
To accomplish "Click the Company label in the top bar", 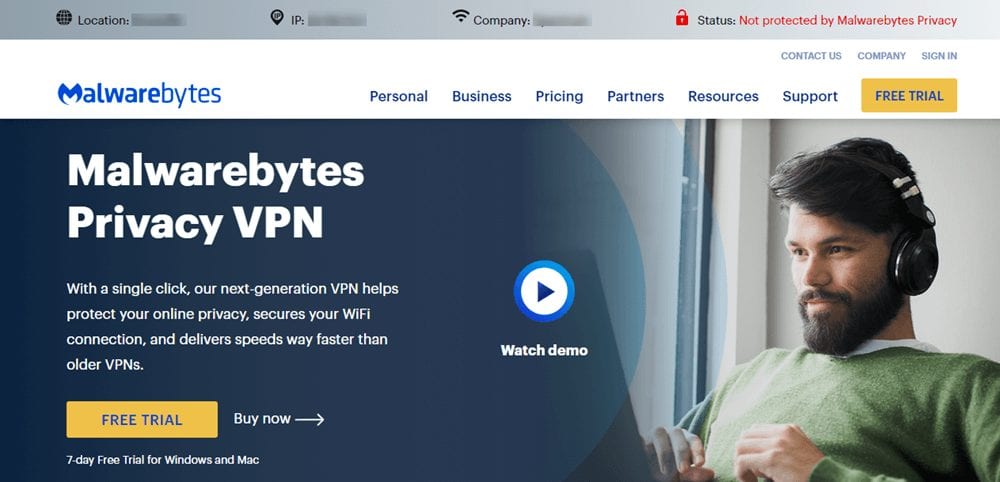I will [501, 20].
